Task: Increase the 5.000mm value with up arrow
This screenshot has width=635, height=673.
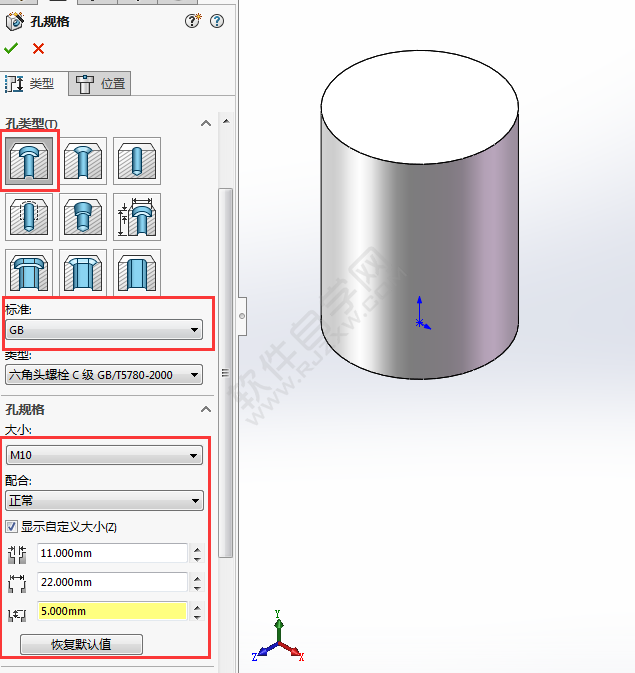Action: coord(197,607)
